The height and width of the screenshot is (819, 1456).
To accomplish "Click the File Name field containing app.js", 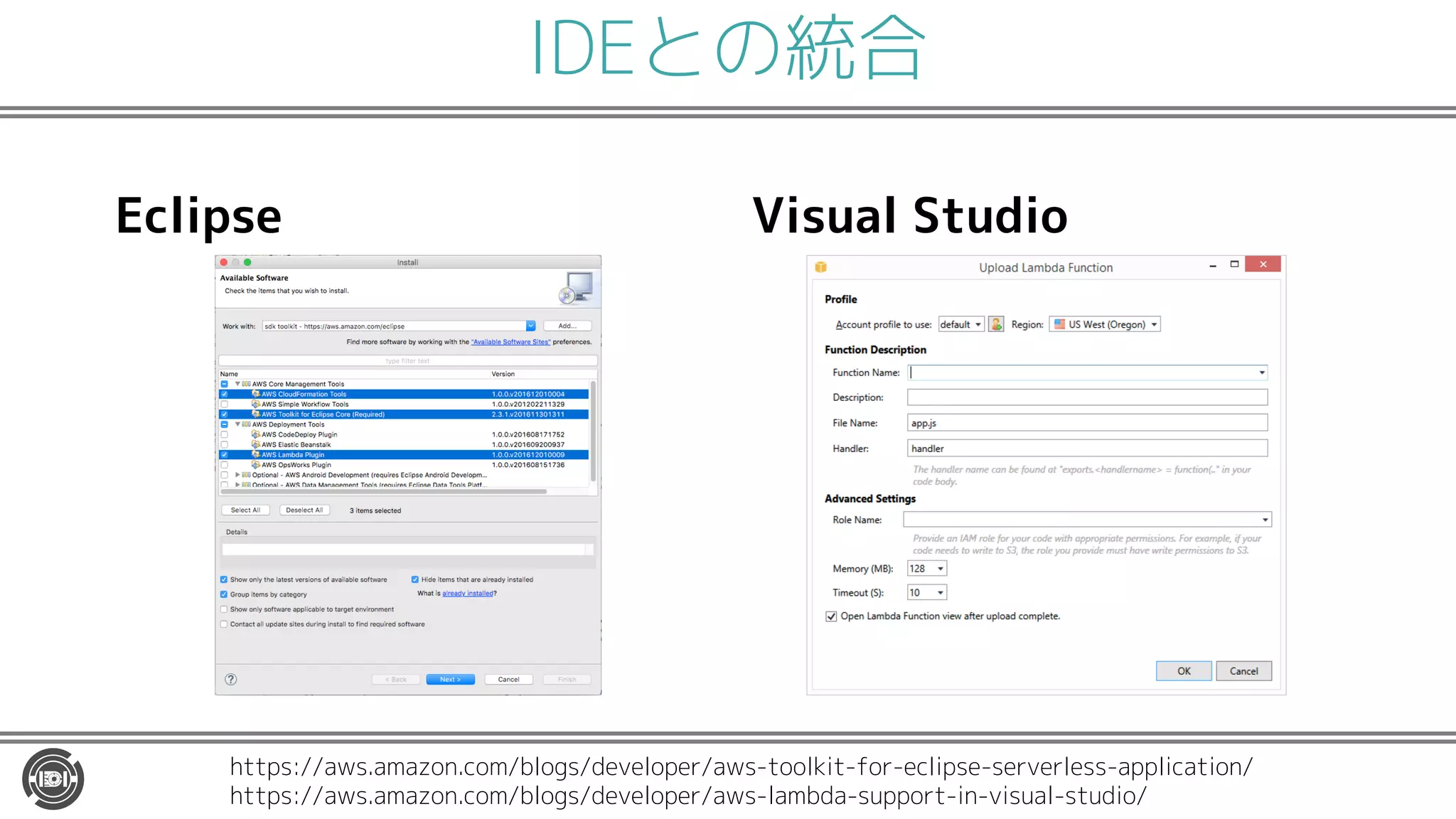I will 1087,423.
